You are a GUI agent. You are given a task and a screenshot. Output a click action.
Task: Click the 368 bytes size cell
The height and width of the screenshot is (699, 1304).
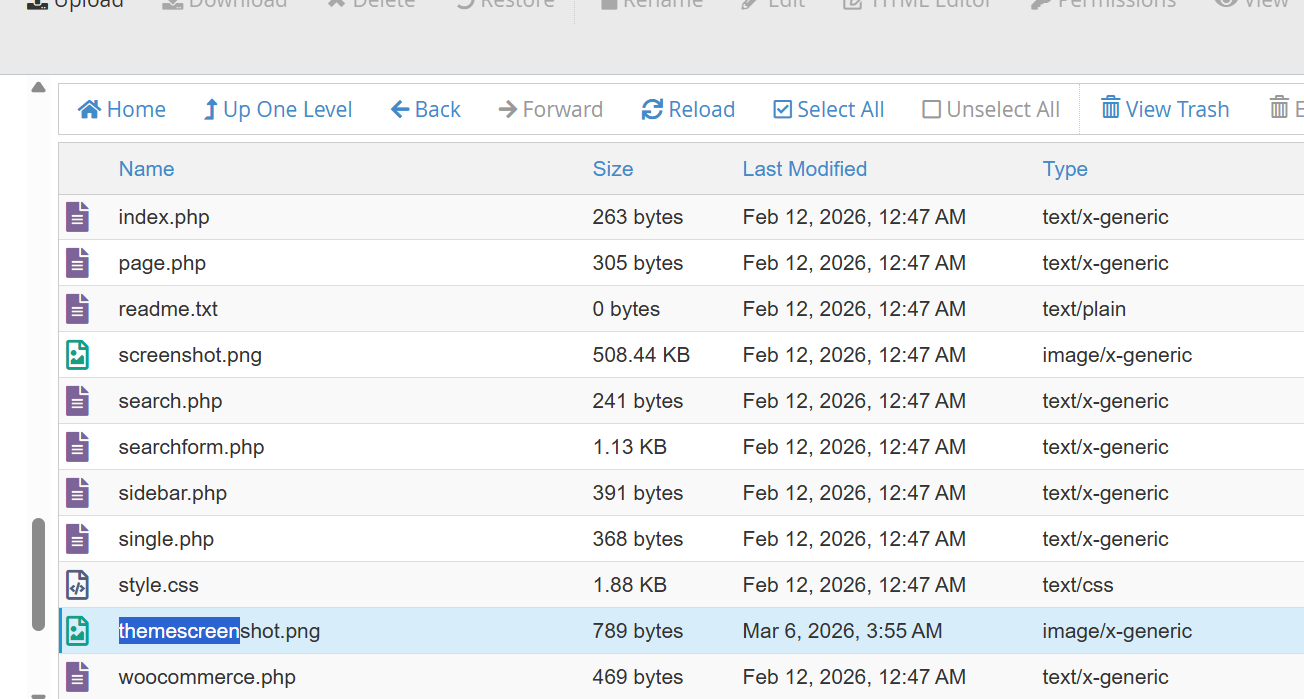coord(638,539)
